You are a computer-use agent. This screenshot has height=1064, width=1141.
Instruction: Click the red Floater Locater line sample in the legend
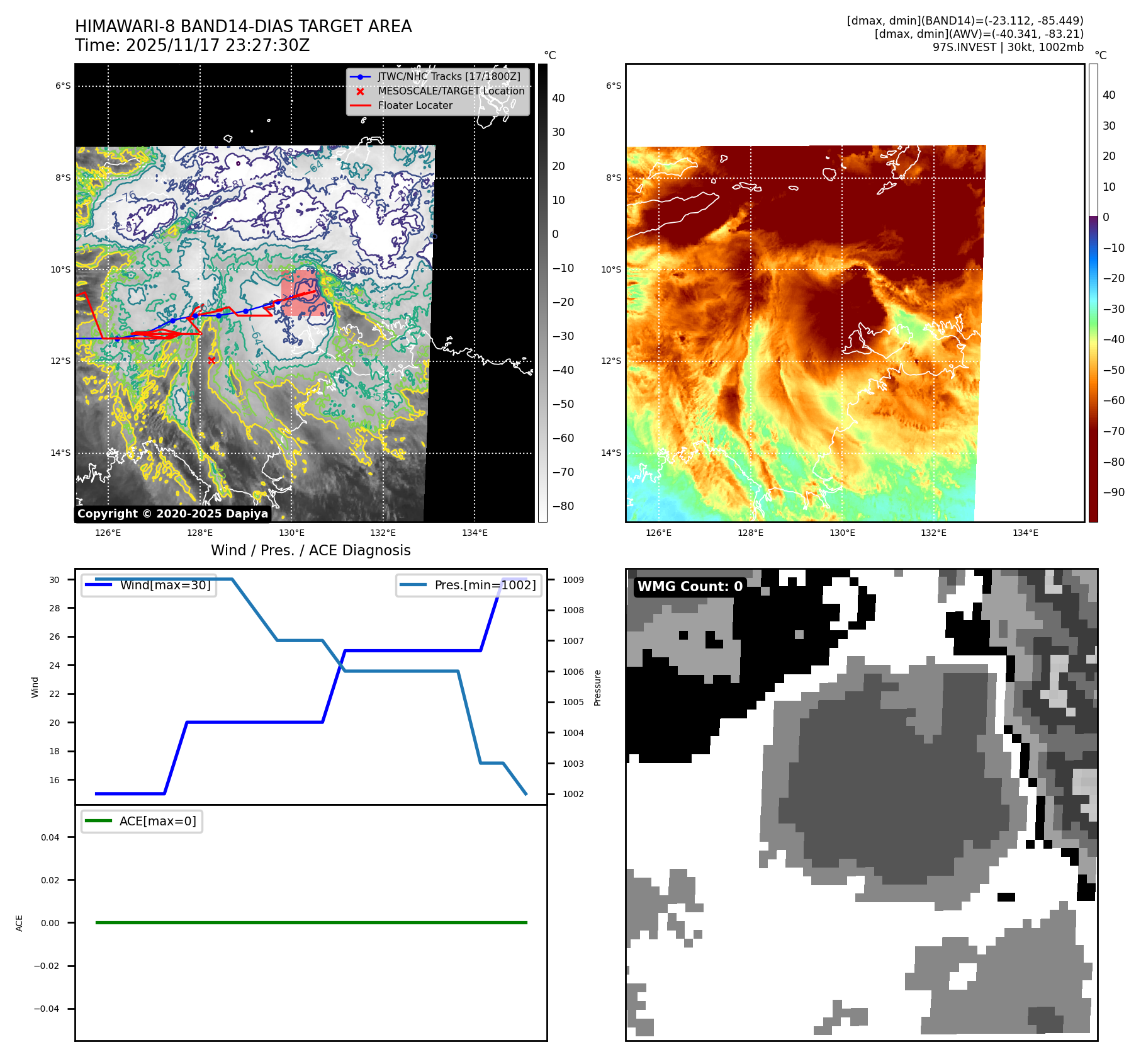[360, 106]
